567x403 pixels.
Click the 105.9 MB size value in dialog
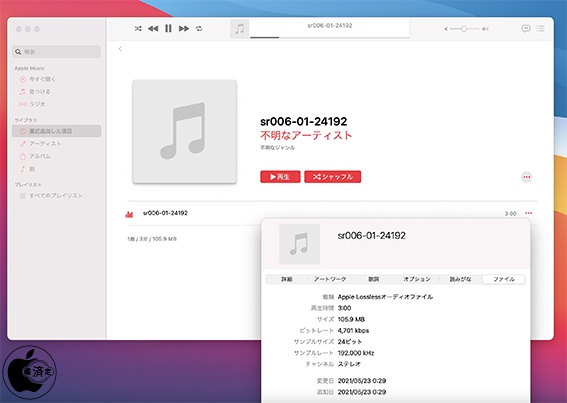point(351,319)
